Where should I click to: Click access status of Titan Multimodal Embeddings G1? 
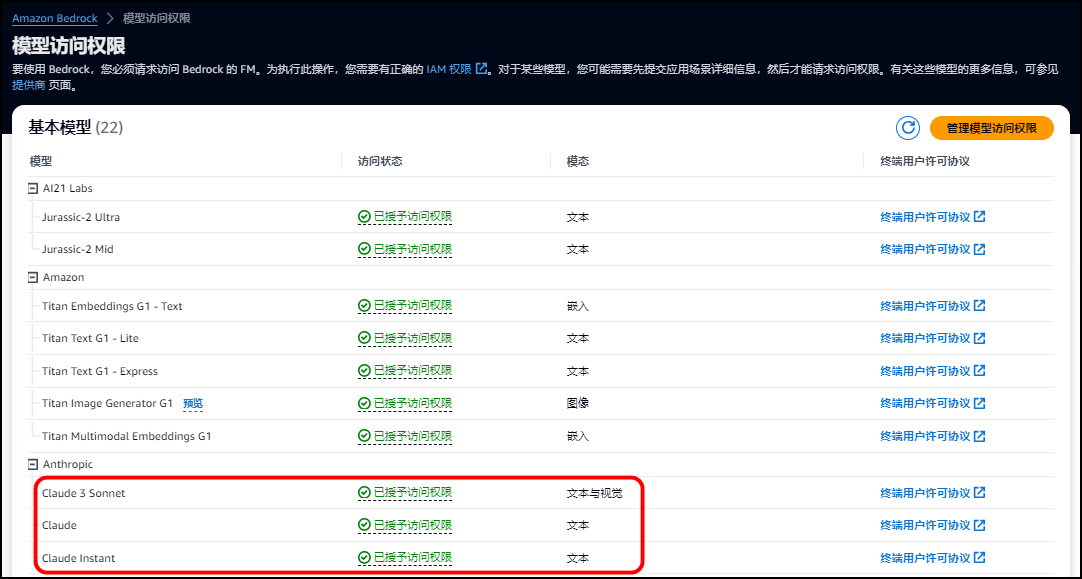(x=405, y=436)
